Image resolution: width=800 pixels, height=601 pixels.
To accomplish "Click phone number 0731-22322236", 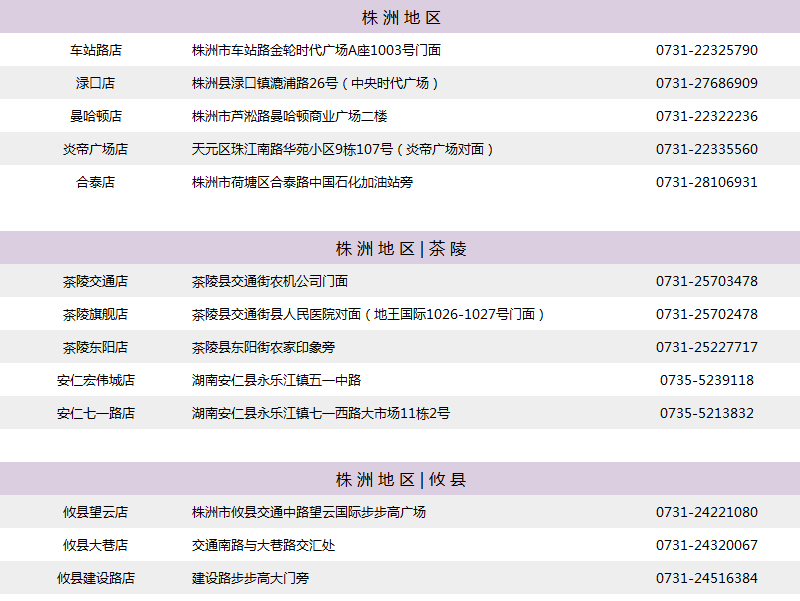I will [x=706, y=116].
